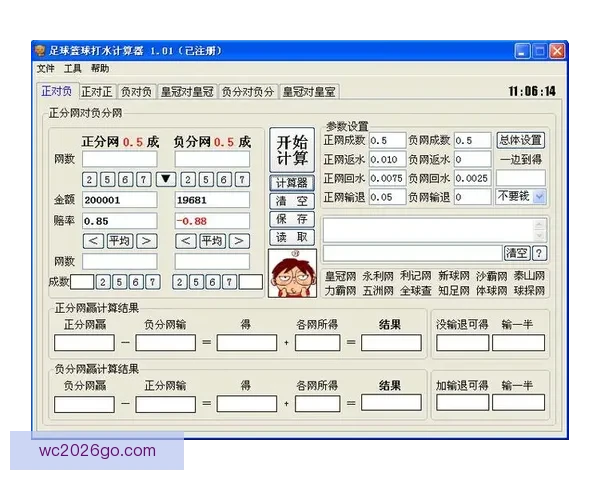This screenshot has height=480, width=600.
Task: Click the black down-triangle button between number rows
Action: [x=166, y=179]
